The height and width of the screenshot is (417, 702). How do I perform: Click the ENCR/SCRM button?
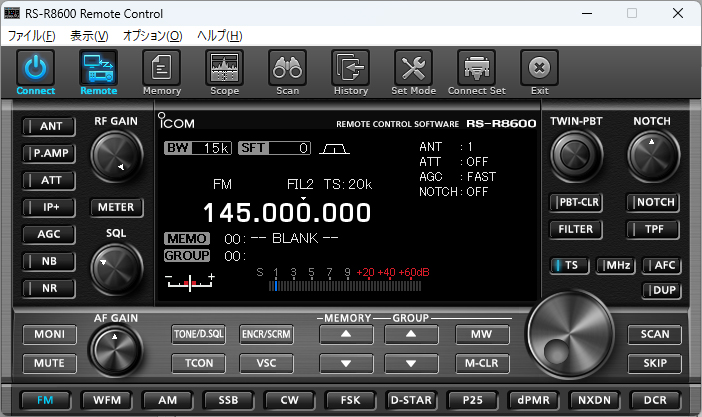coord(266,334)
